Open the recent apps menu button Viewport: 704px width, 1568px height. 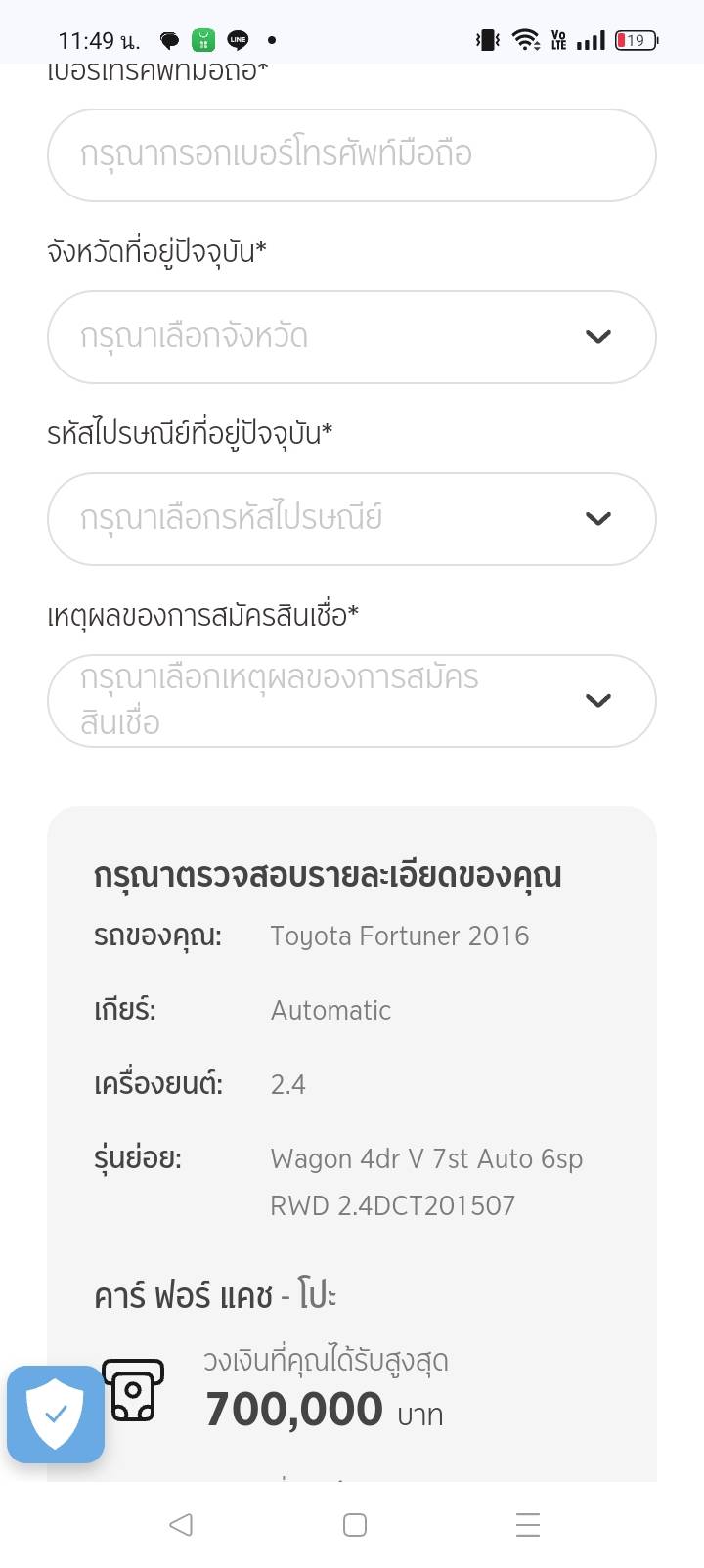point(528,1524)
